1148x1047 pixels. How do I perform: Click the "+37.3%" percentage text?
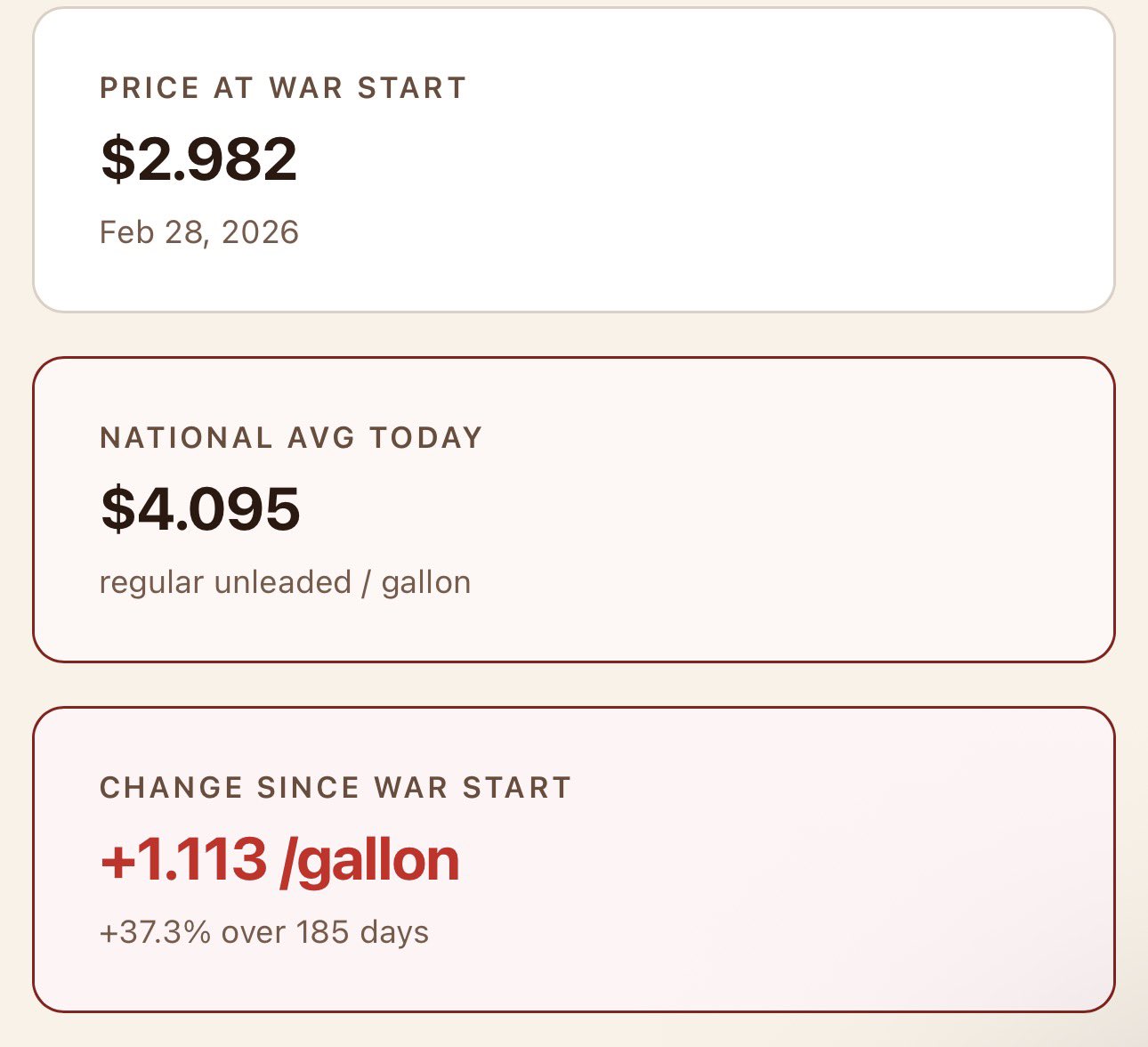click(156, 932)
